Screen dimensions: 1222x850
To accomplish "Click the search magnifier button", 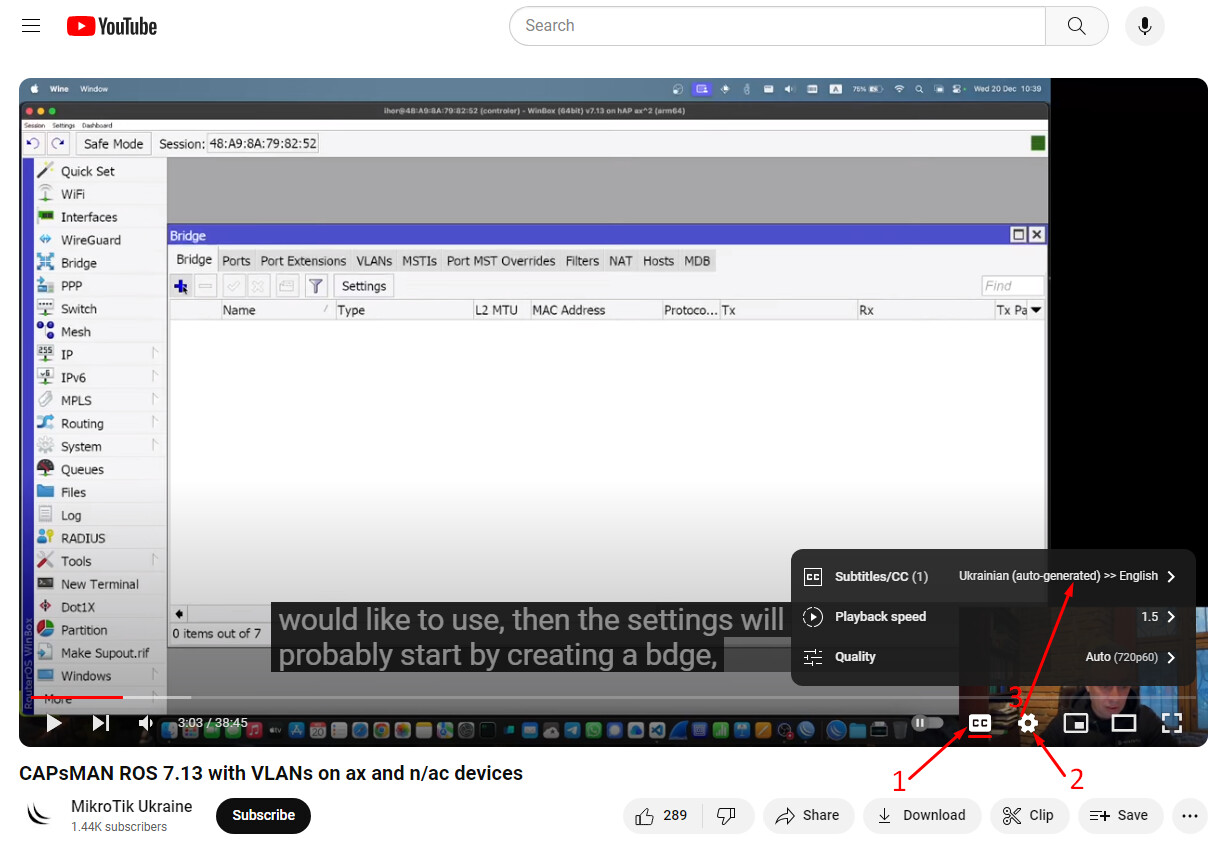I will [x=1076, y=26].
